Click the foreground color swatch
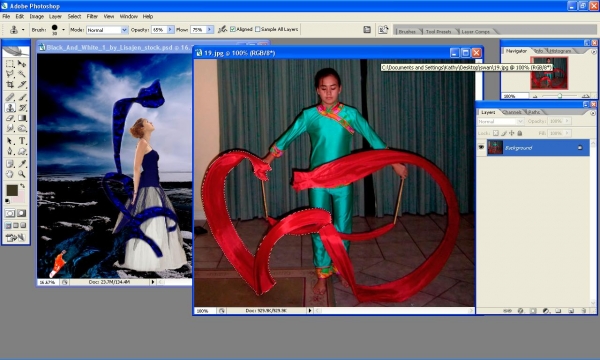 12,190
